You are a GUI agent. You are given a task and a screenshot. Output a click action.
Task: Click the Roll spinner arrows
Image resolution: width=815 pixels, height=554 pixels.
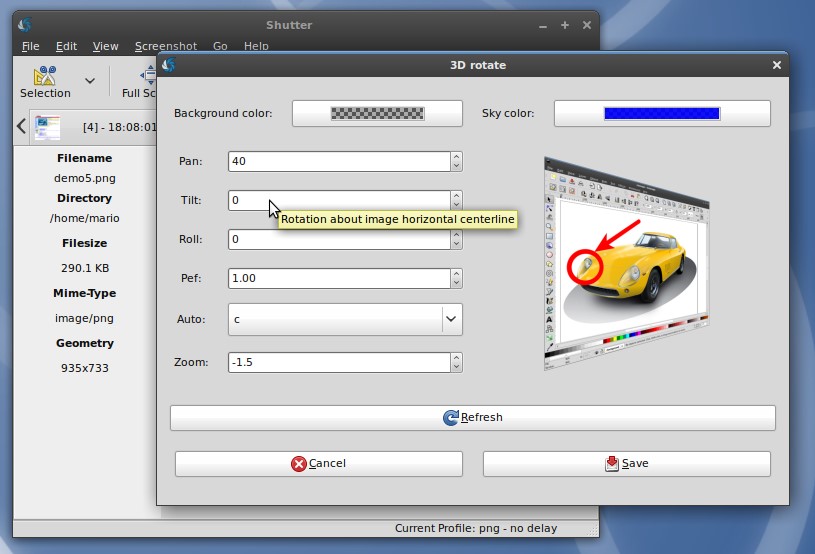[x=457, y=239]
